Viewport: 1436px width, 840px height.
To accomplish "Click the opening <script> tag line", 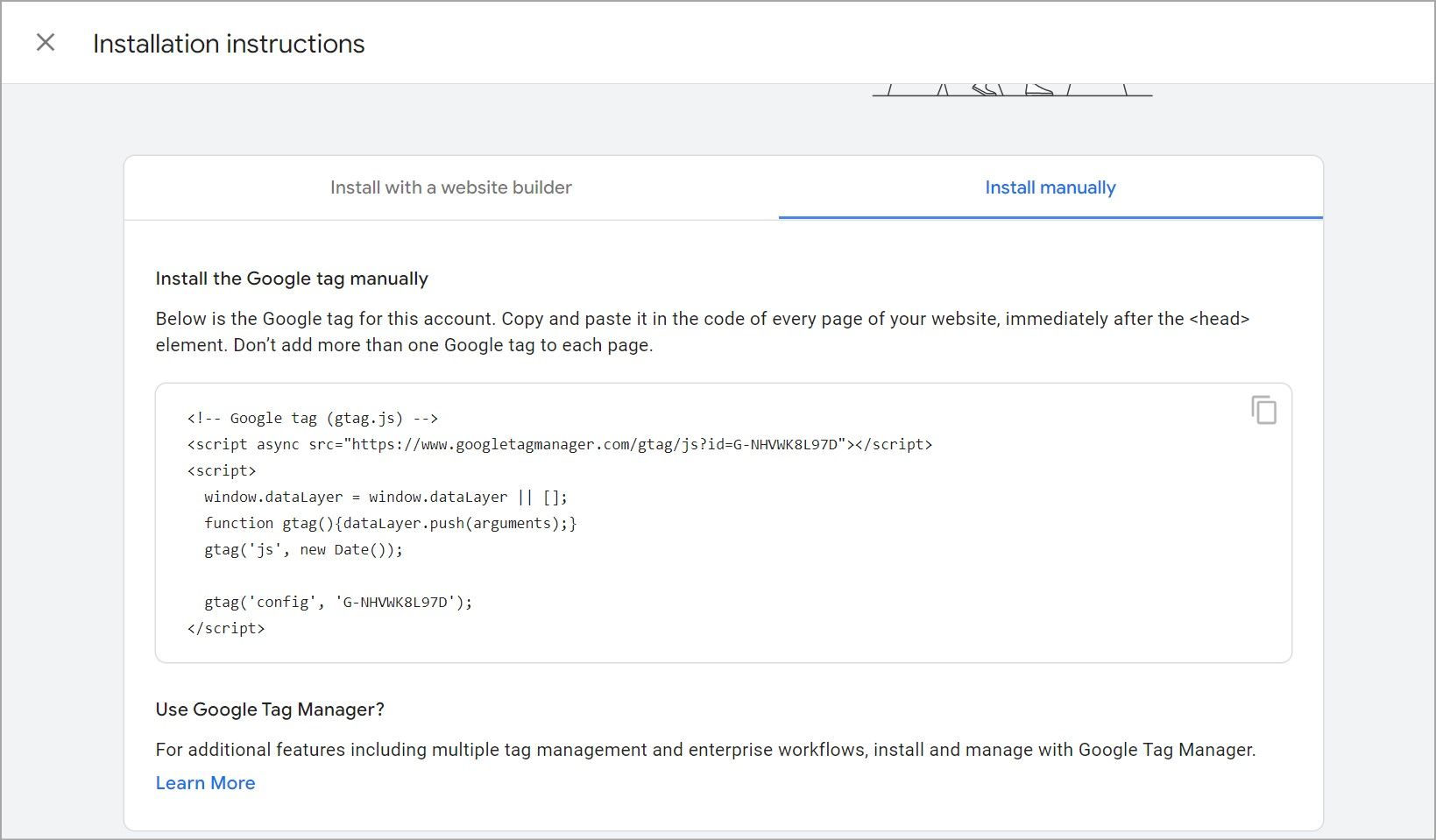I will coord(222,470).
